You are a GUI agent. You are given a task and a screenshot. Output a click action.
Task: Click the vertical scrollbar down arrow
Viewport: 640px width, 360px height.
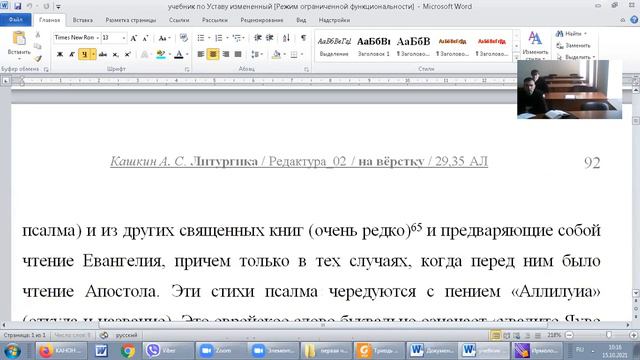point(636,293)
